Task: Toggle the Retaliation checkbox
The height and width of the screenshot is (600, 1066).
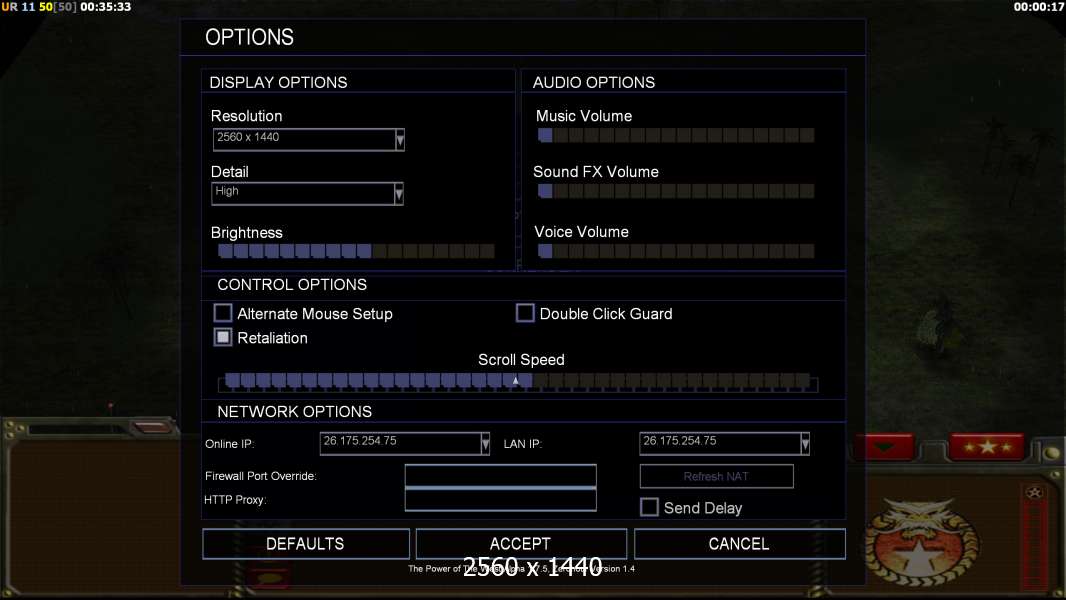Action: tap(223, 337)
